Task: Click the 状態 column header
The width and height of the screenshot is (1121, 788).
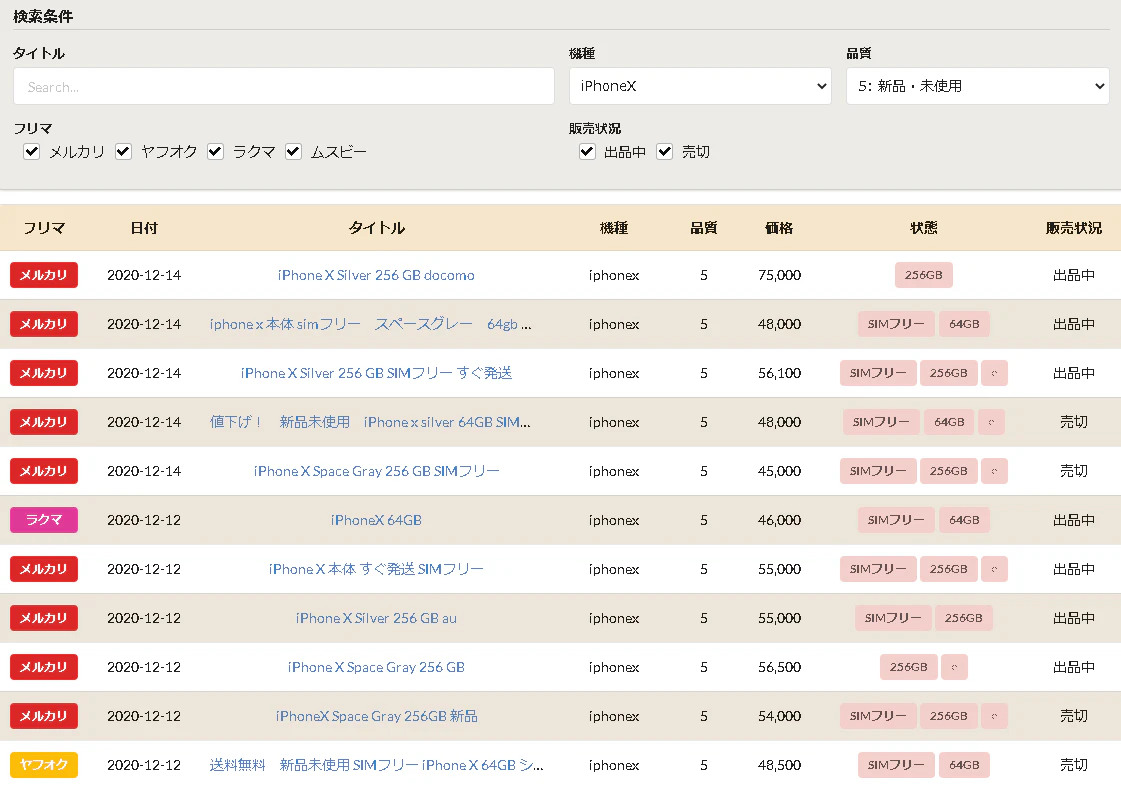Action: [923, 228]
